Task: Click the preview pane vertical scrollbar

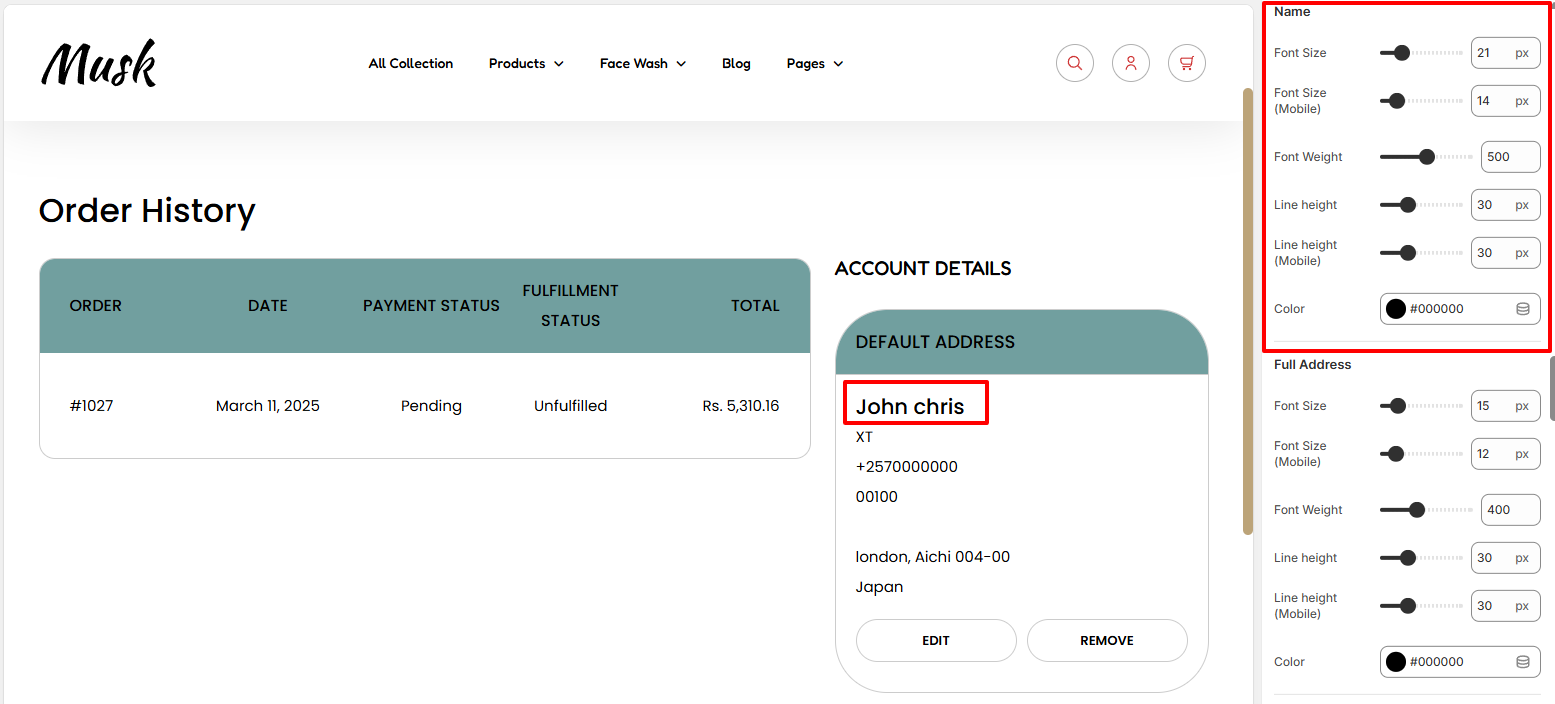Action: point(1247,311)
